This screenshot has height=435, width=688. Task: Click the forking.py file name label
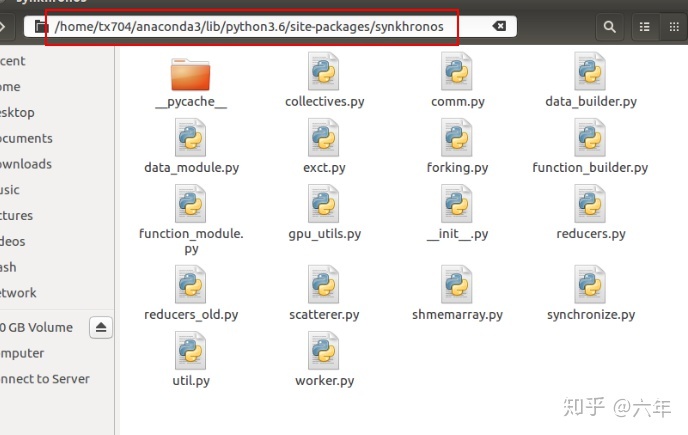coord(457,167)
